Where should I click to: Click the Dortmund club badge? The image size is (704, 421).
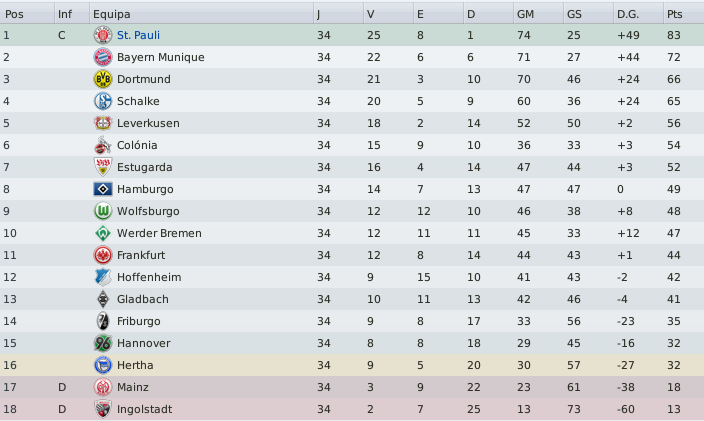click(102, 79)
